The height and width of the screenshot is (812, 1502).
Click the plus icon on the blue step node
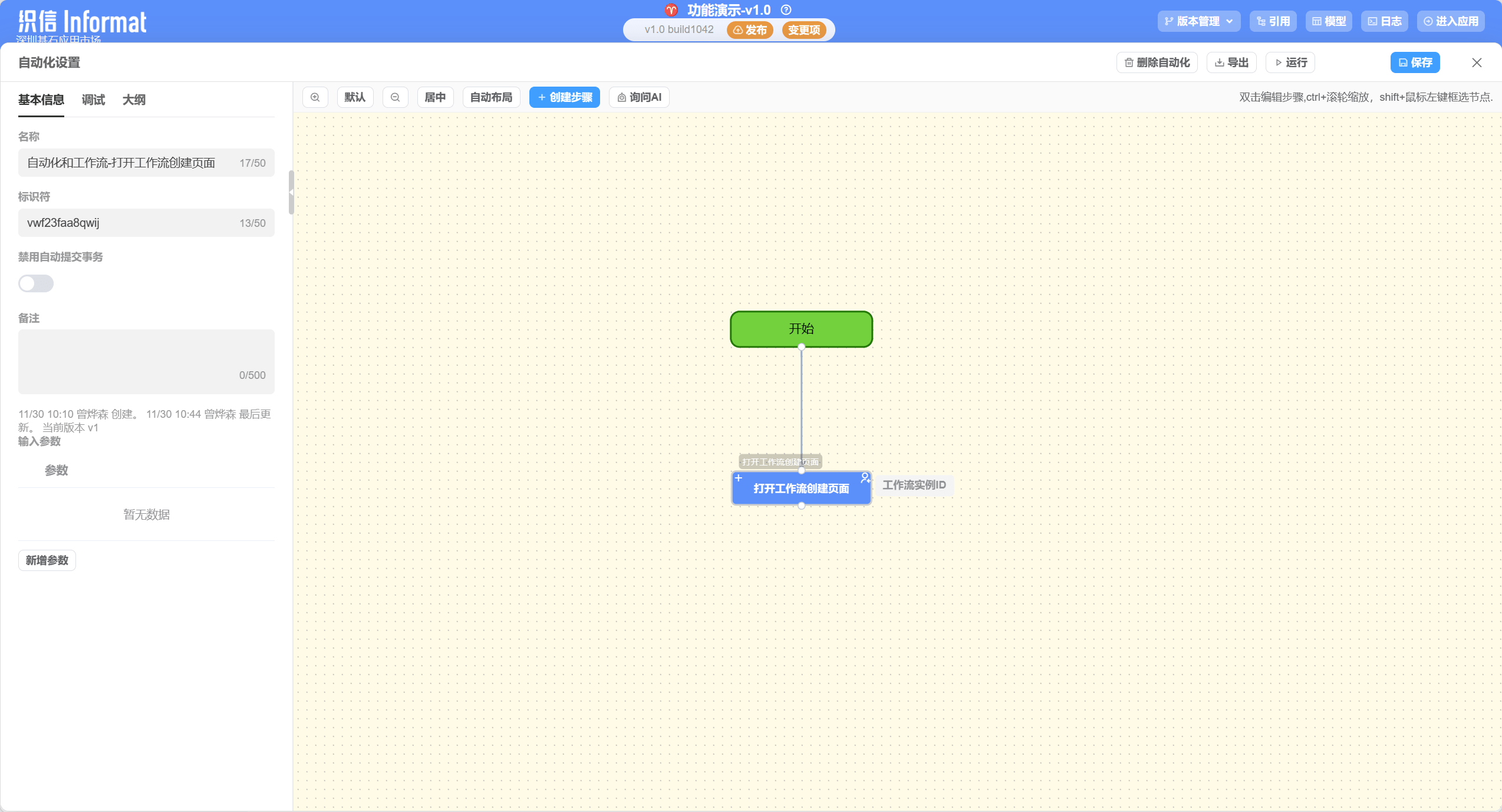[739, 478]
